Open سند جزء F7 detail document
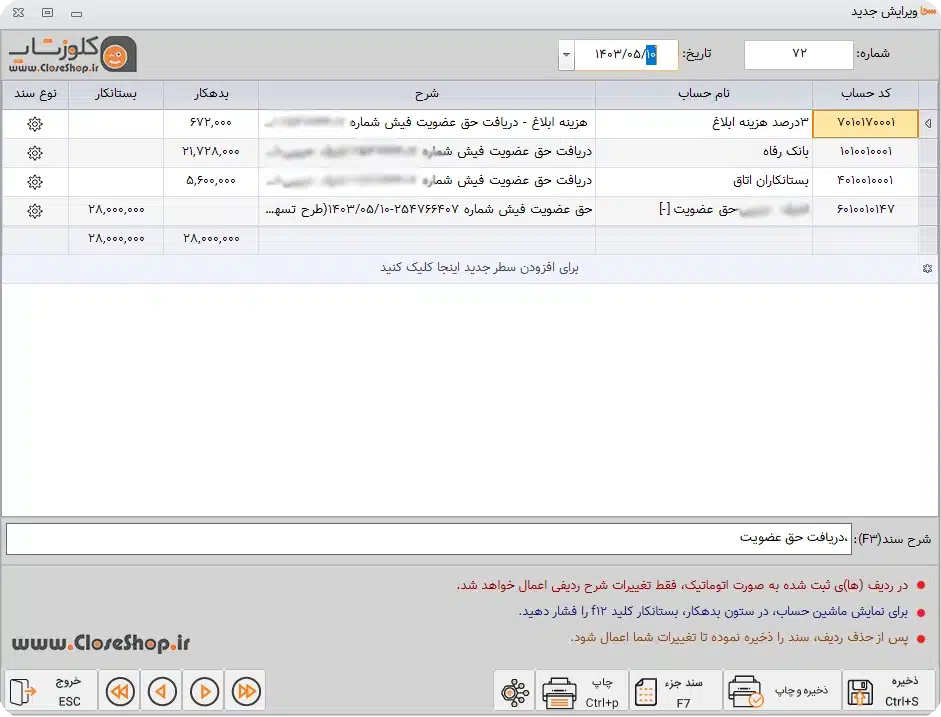 point(676,691)
